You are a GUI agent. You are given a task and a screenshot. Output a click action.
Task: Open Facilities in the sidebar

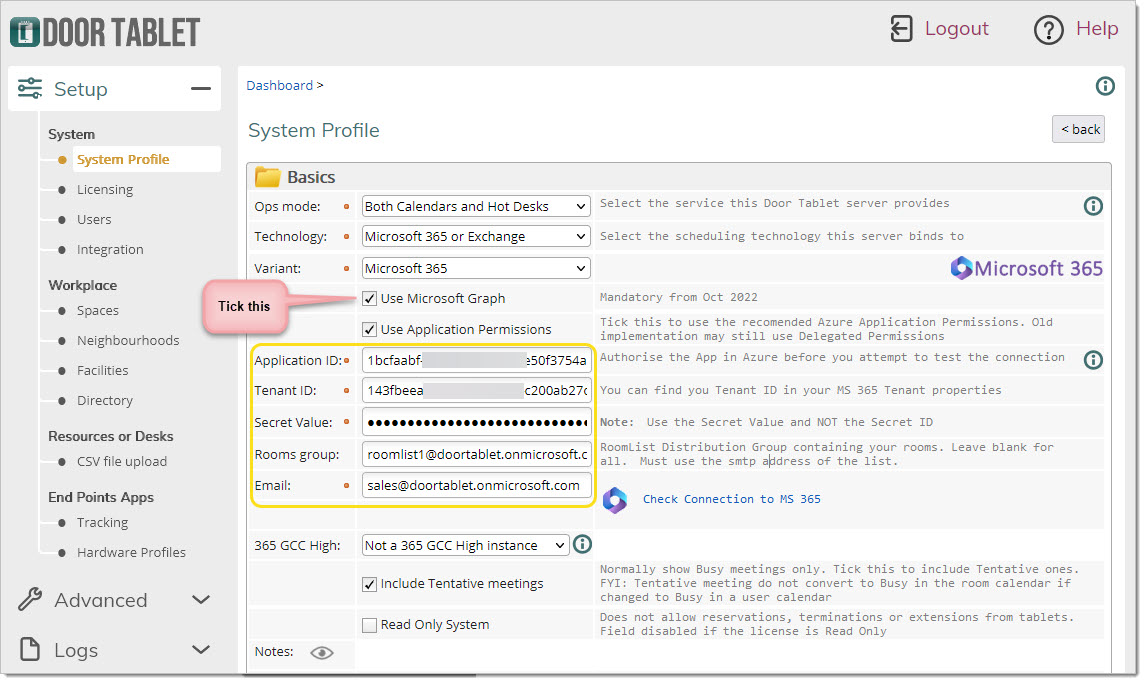102,371
